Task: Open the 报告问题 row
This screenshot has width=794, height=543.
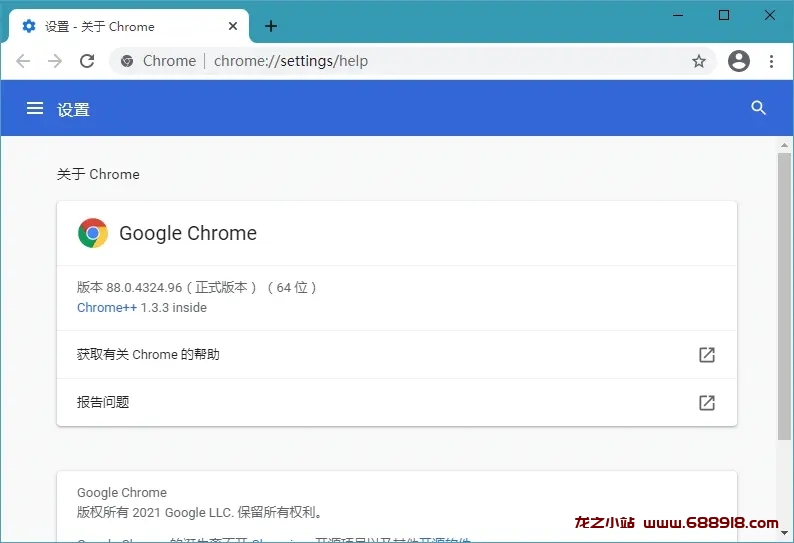Action: pyautogui.click(x=396, y=403)
